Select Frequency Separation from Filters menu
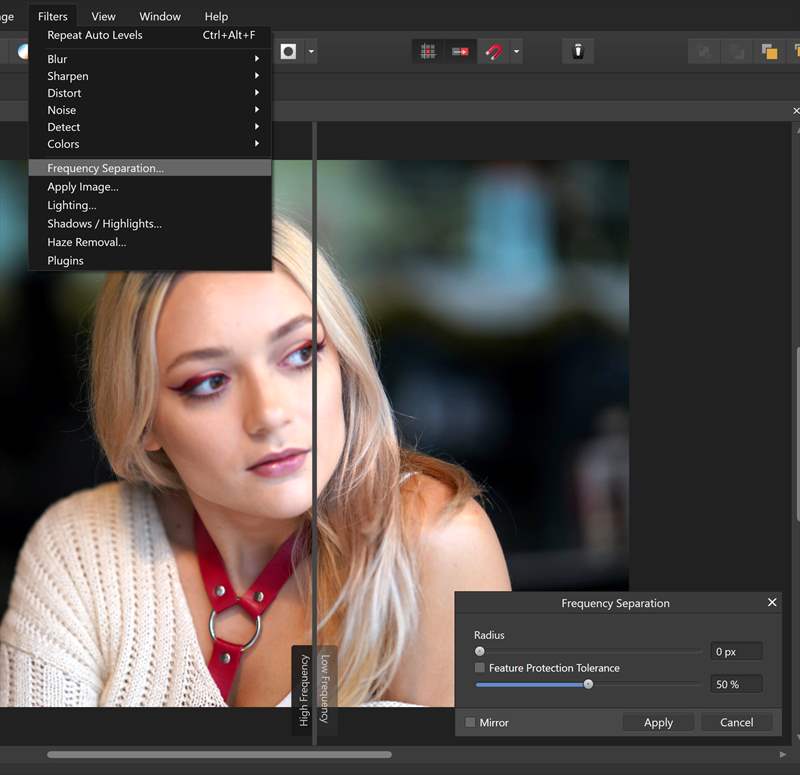Screen dimensions: 800x775 point(105,168)
